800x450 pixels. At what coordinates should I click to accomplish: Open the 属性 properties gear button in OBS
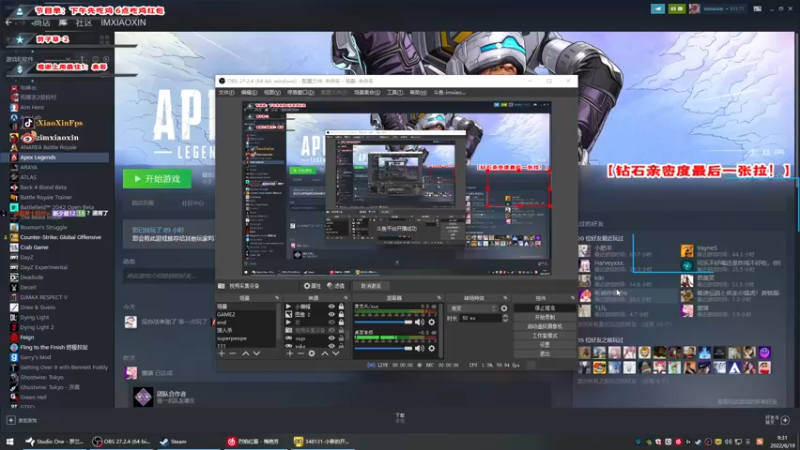pyautogui.click(x=312, y=286)
